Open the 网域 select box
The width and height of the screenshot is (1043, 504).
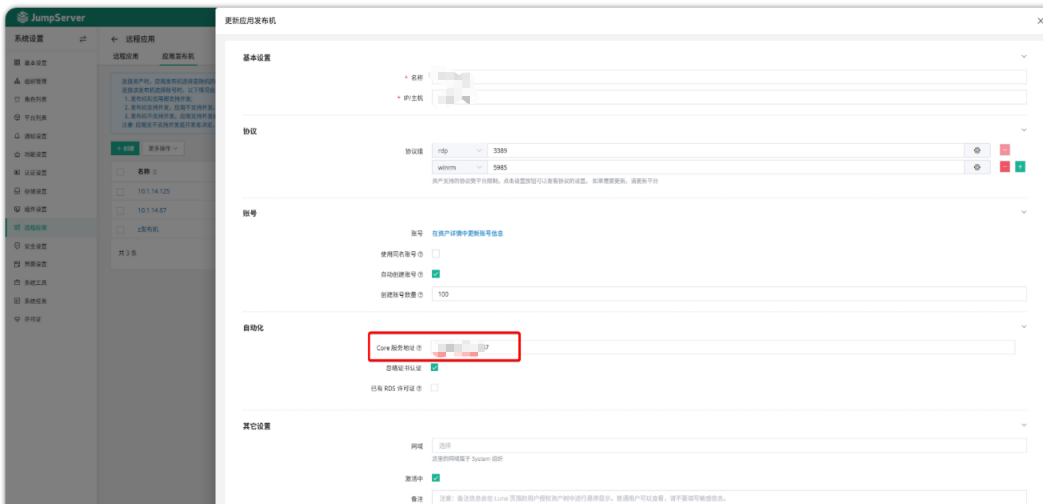[x=728, y=446]
